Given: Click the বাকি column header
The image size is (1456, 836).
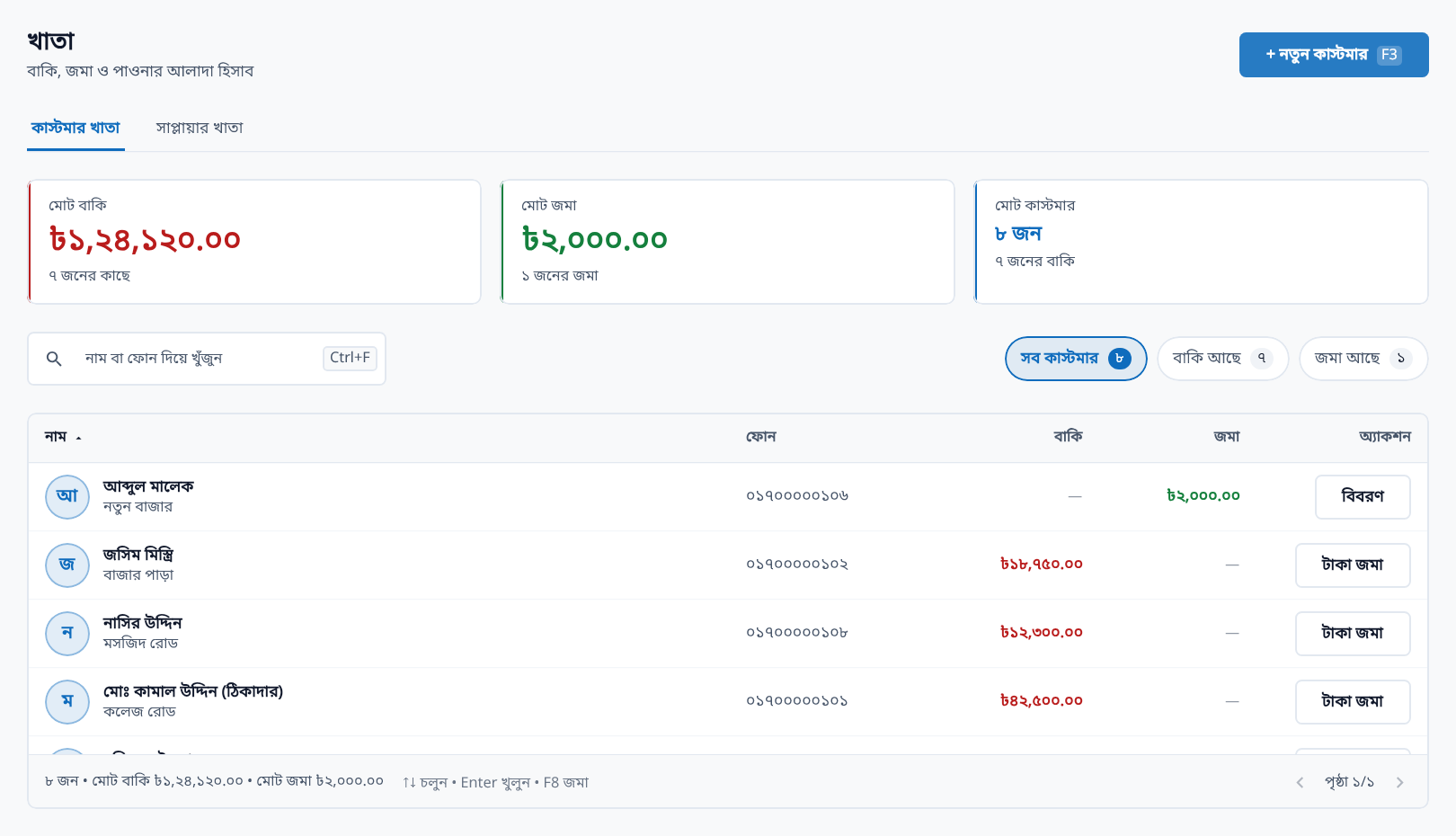Looking at the screenshot, I should click(x=1068, y=437).
